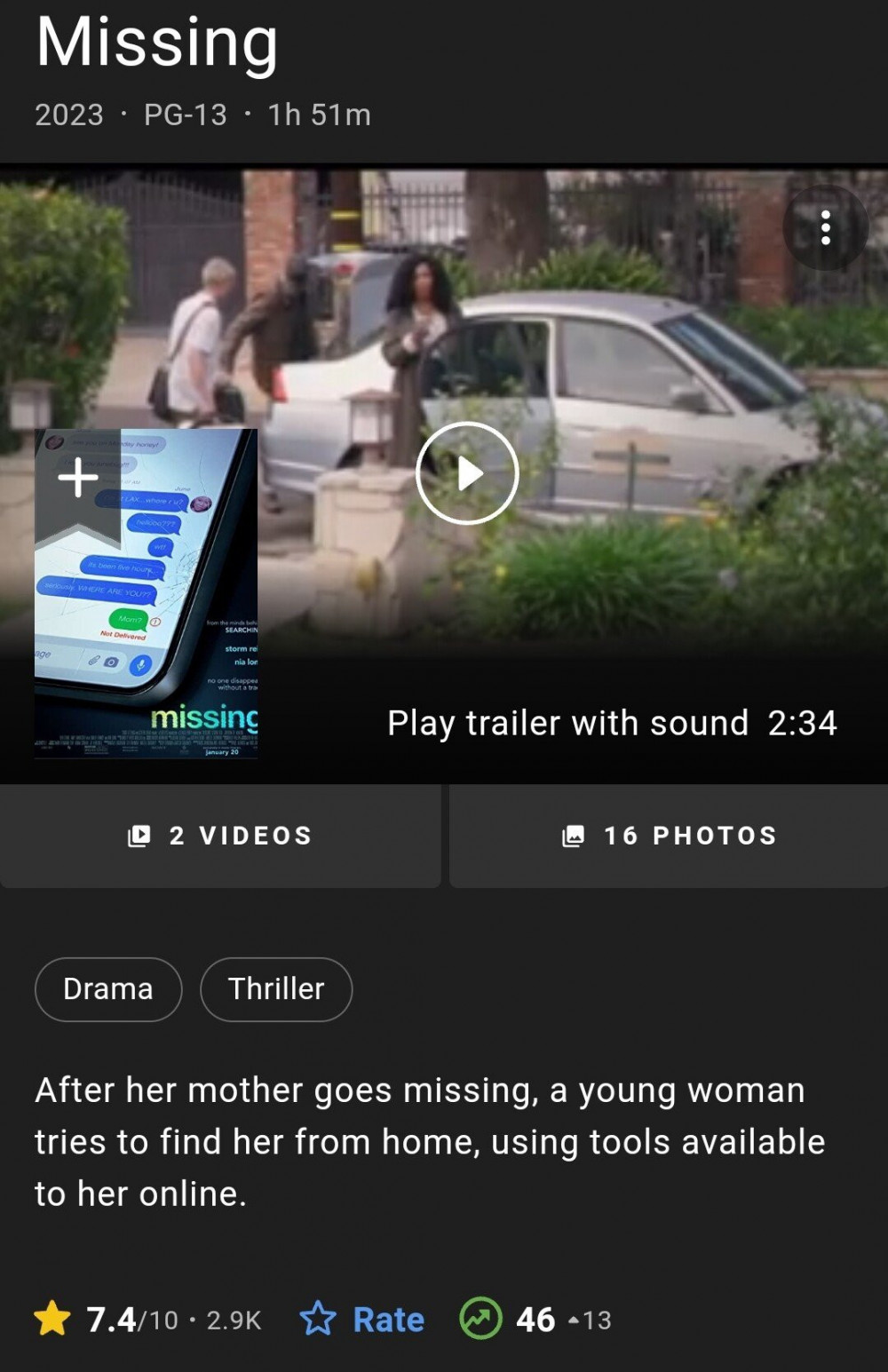Image resolution: width=888 pixels, height=1372 pixels.
Task: Tap the videos gallery icon
Action: click(x=139, y=836)
